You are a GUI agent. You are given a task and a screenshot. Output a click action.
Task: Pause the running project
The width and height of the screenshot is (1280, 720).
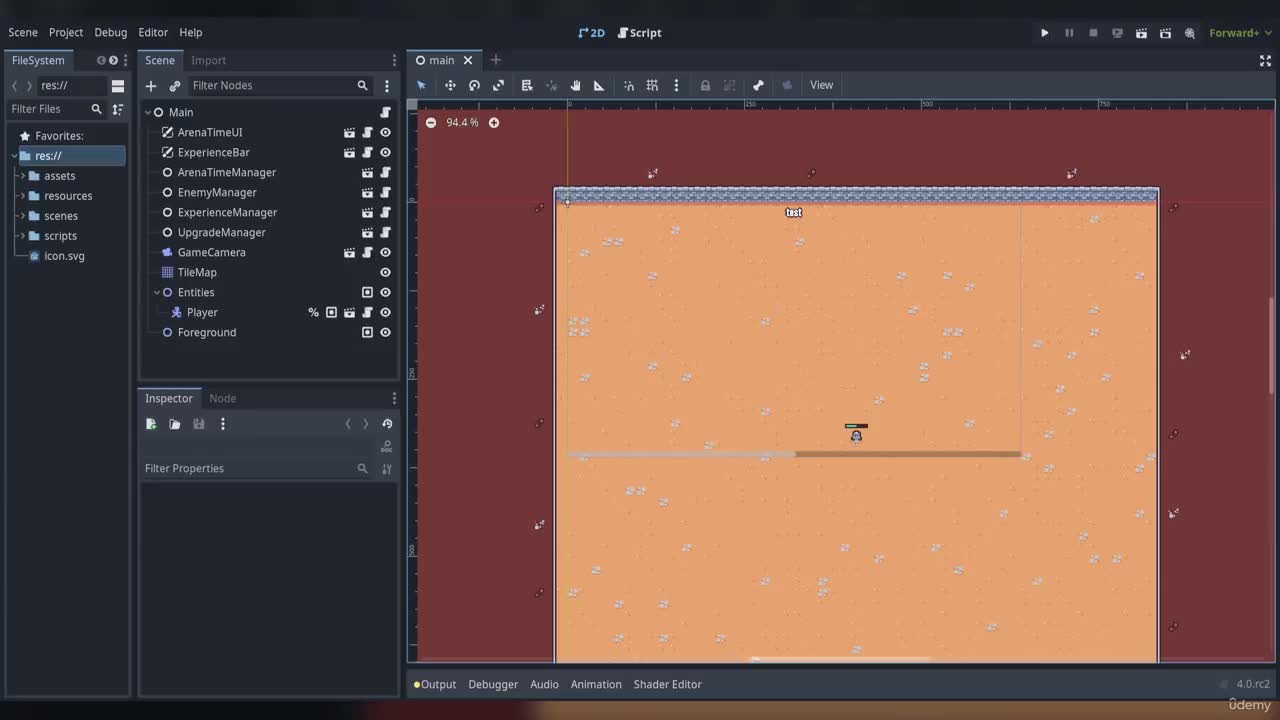coord(1069,33)
